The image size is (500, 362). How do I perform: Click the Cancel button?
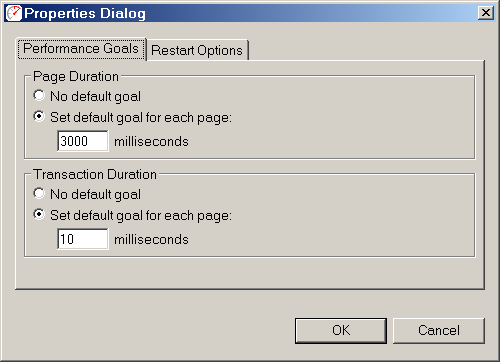pyautogui.click(x=439, y=330)
